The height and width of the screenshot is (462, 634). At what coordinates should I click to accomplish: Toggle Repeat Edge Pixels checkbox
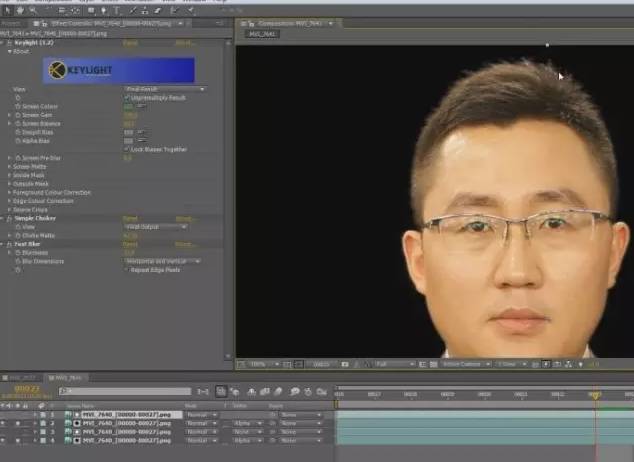click(127, 270)
